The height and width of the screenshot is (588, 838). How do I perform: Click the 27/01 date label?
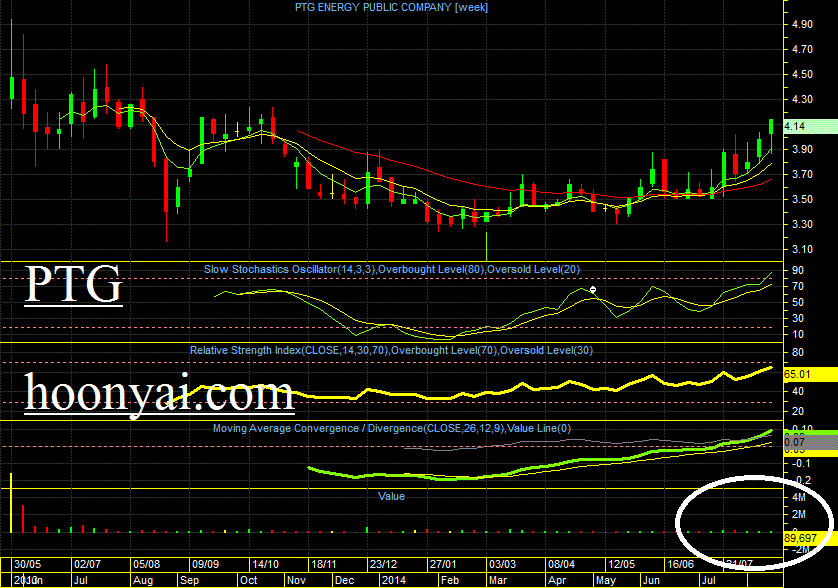[x=444, y=564]
